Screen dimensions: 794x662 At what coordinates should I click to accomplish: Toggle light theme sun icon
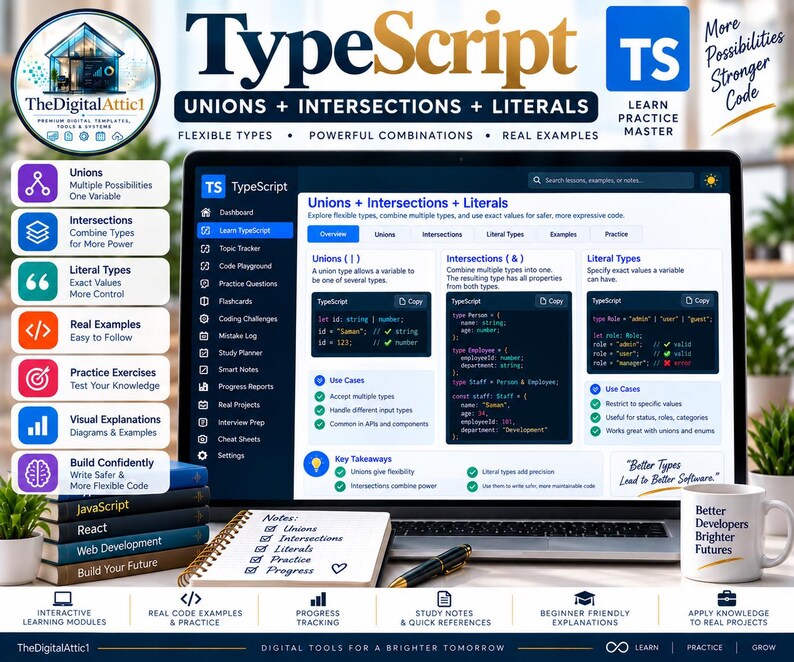click(x=711, y=180)
